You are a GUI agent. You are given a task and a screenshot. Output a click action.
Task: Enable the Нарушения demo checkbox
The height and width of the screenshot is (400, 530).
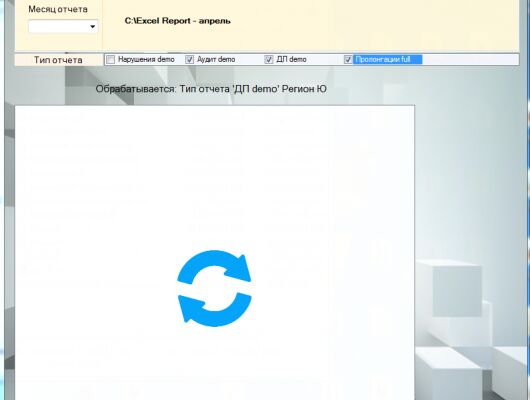pos(111,60)
